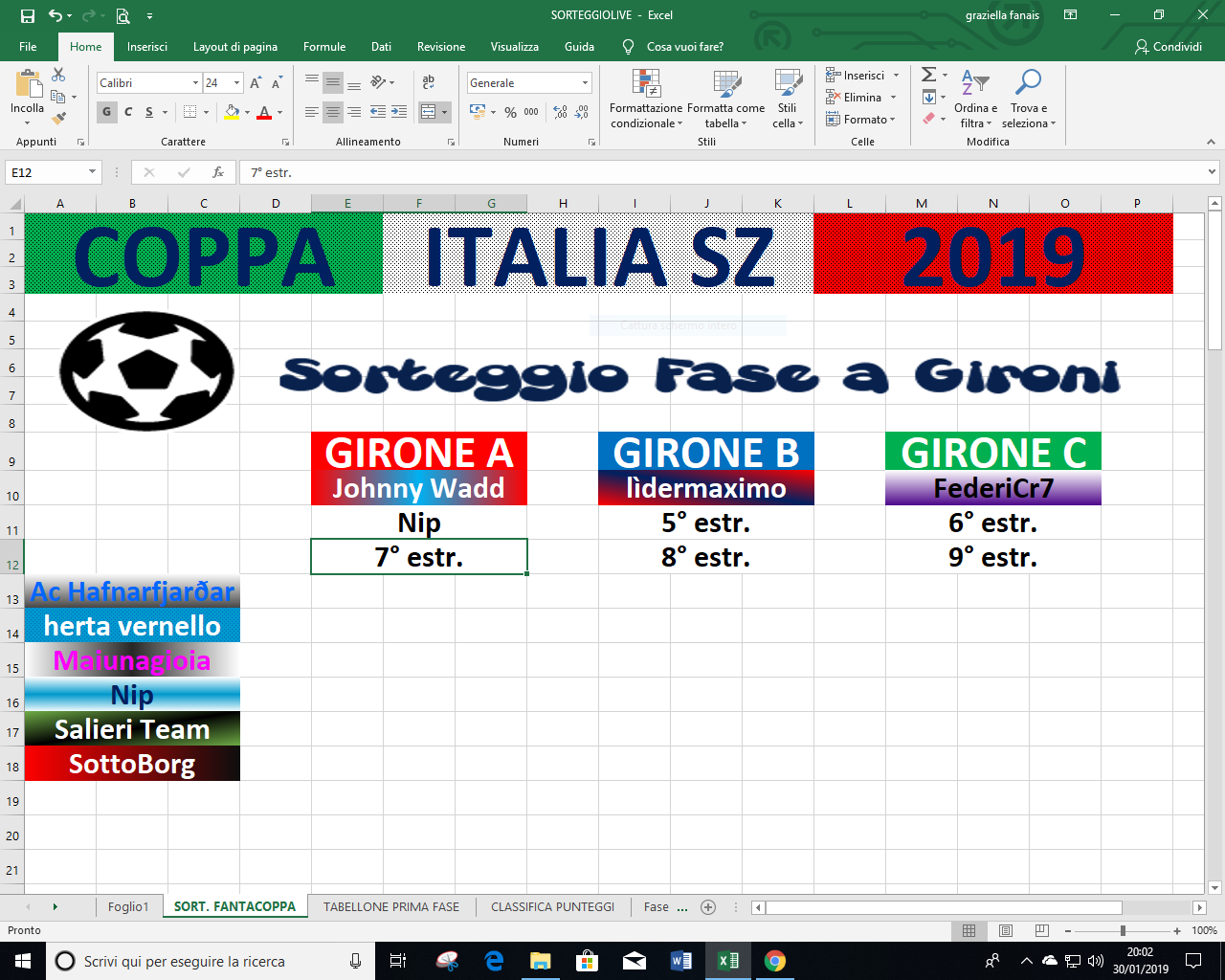Open the Dati ribbon tab
This screenshot has height=980, width=1225.
pos(382,47)
